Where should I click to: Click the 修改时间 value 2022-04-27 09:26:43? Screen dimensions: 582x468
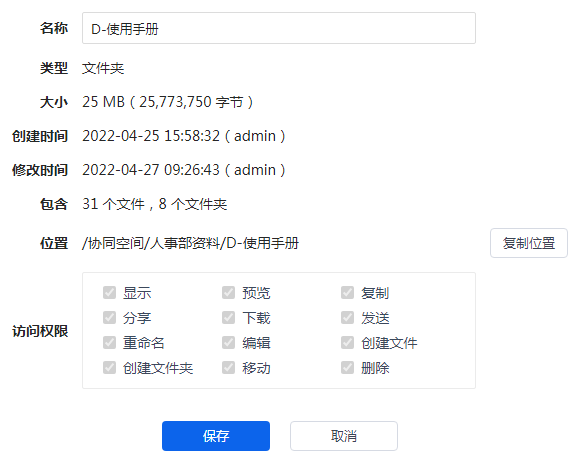coord(151,170)
